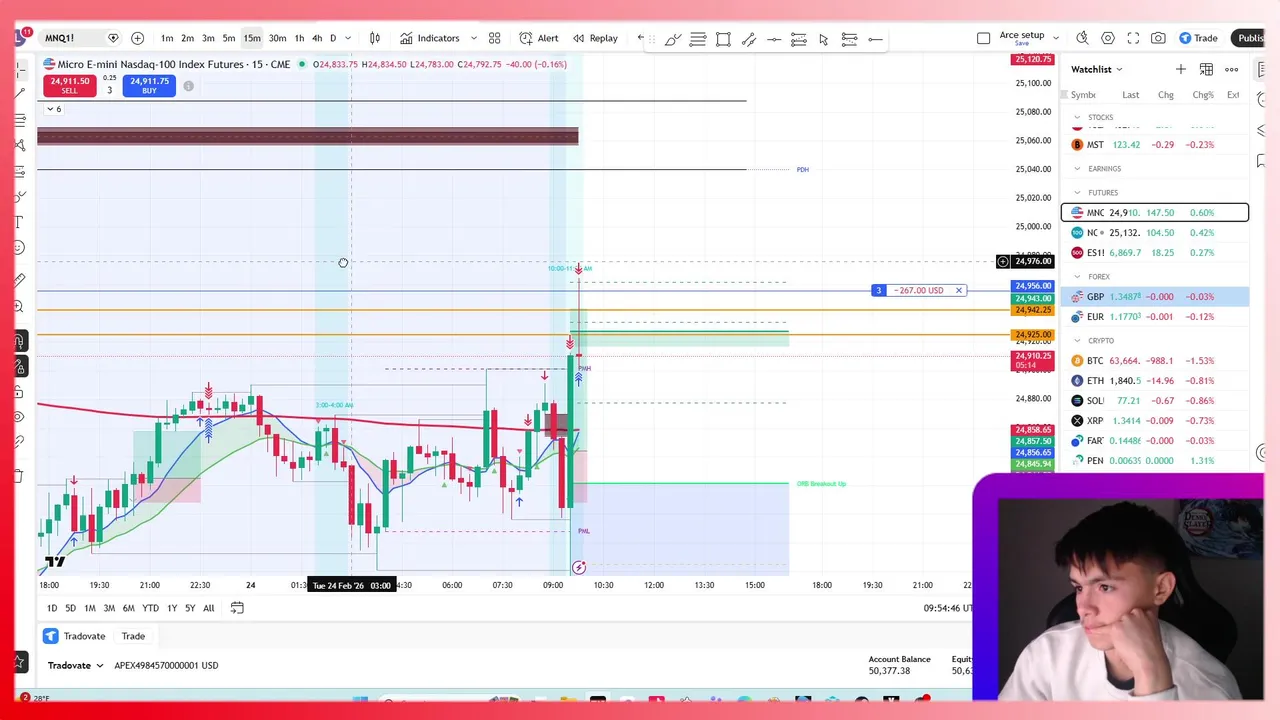
Task: Select the trend line tool in favorites bar
Action: (748, 39)
